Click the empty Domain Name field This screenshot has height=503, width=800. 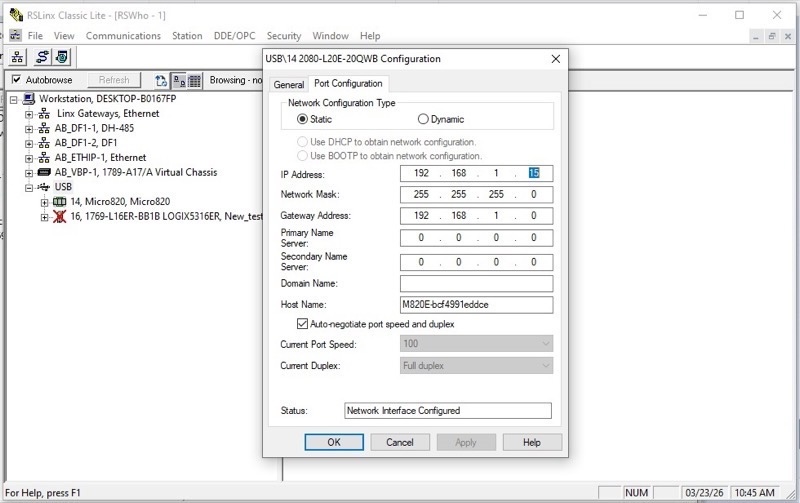(x=477, y=284)
